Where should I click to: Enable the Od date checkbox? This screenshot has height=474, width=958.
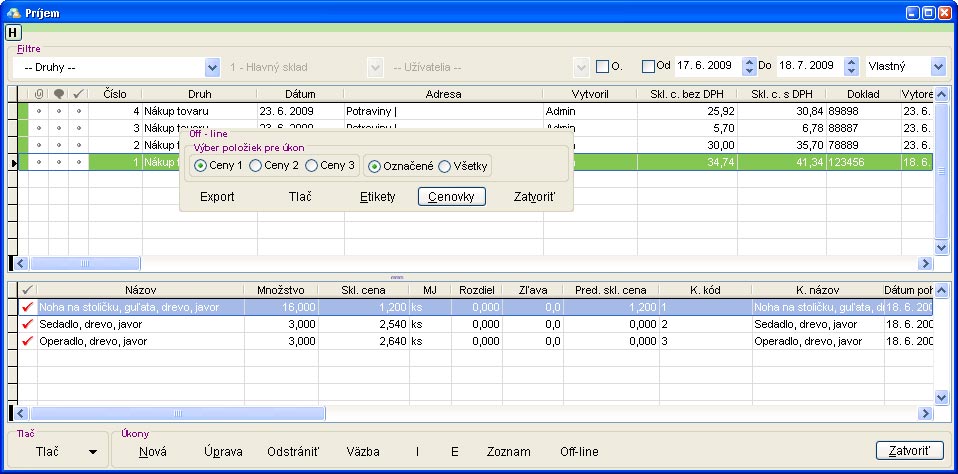coord(648,66)
